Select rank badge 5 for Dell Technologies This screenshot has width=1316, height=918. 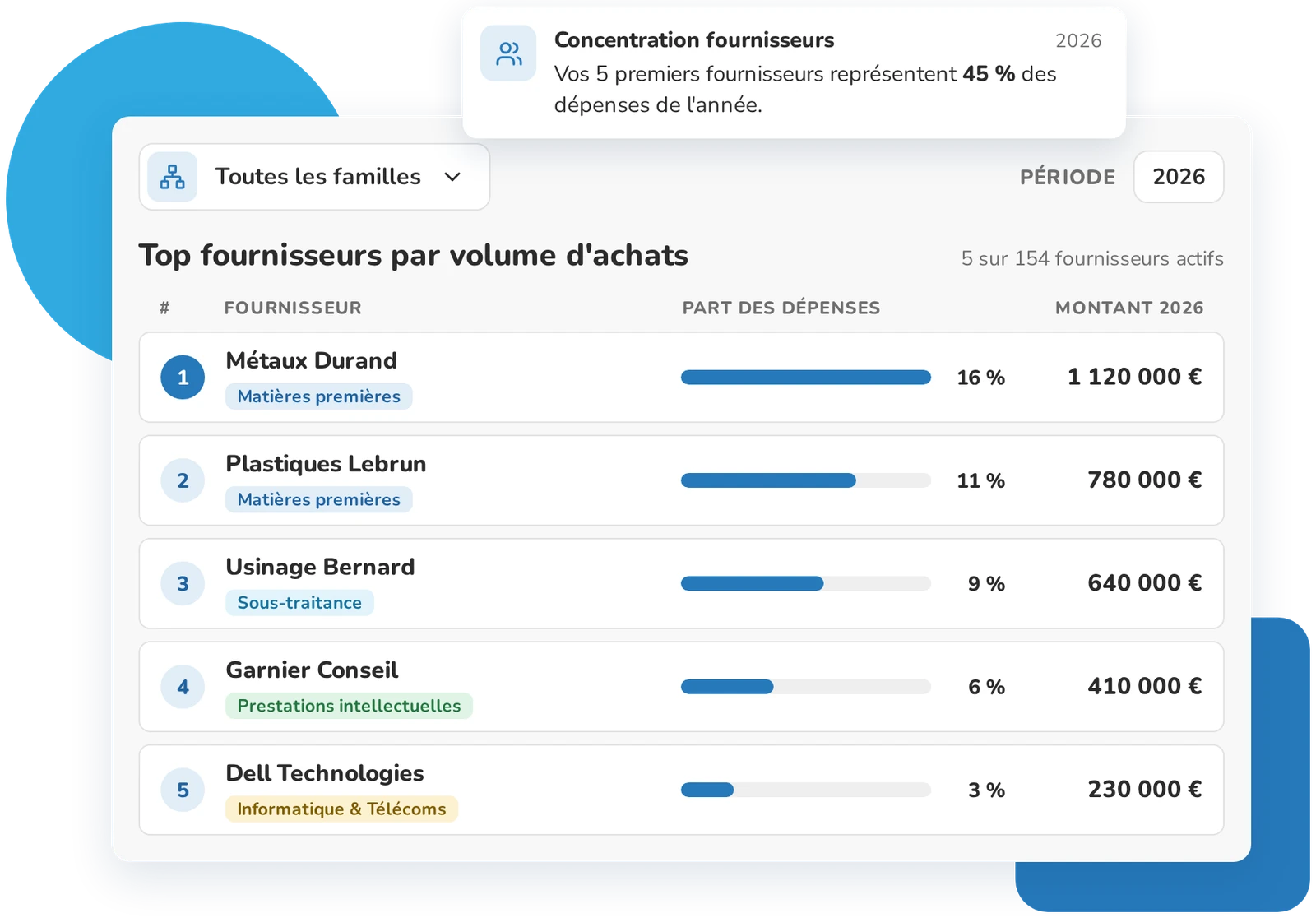pyautogui.click(x=183, y=790)
